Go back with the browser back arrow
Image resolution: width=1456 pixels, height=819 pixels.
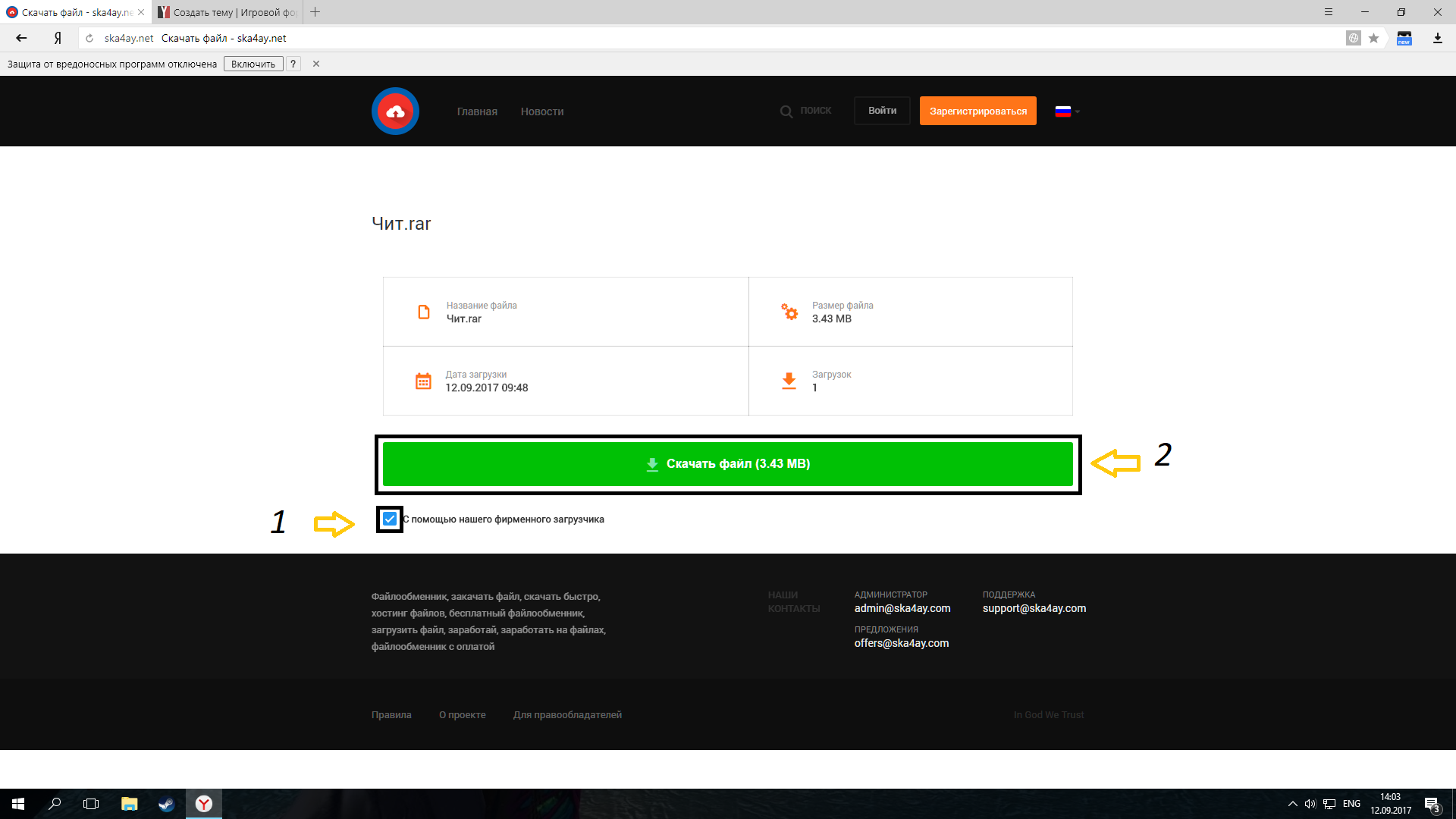click(x=21, y=38)
